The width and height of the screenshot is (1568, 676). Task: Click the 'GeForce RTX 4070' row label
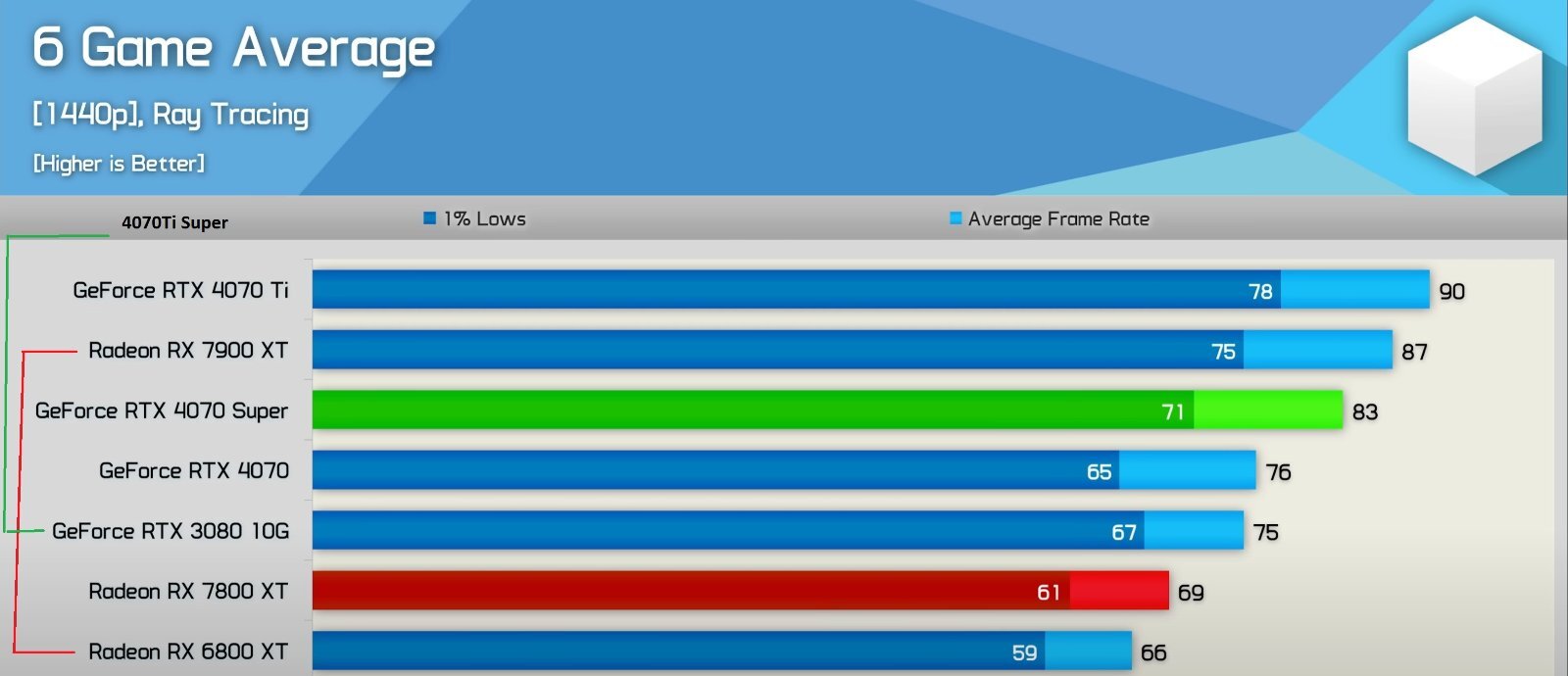(194, 471)
